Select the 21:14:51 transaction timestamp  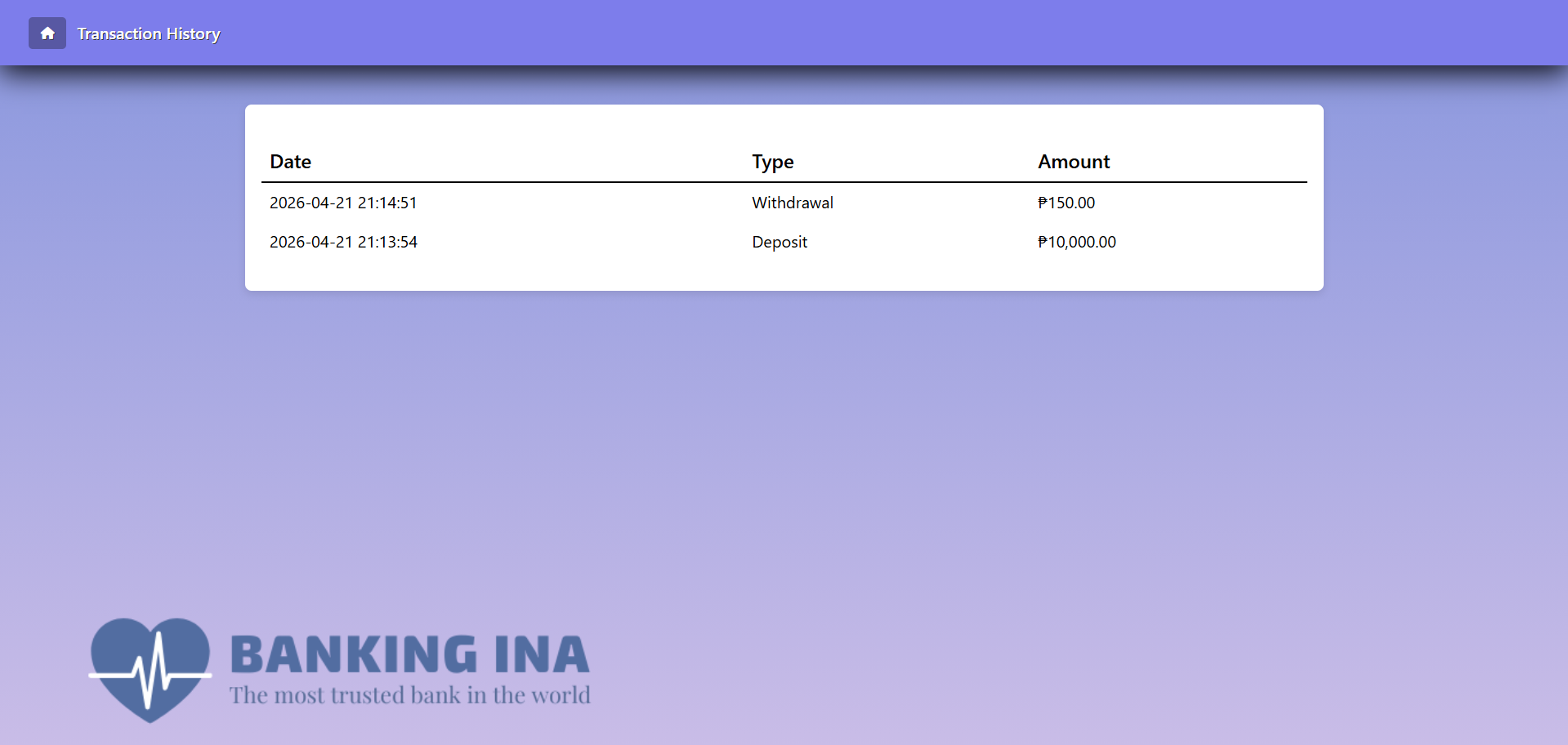click(343, 203)
